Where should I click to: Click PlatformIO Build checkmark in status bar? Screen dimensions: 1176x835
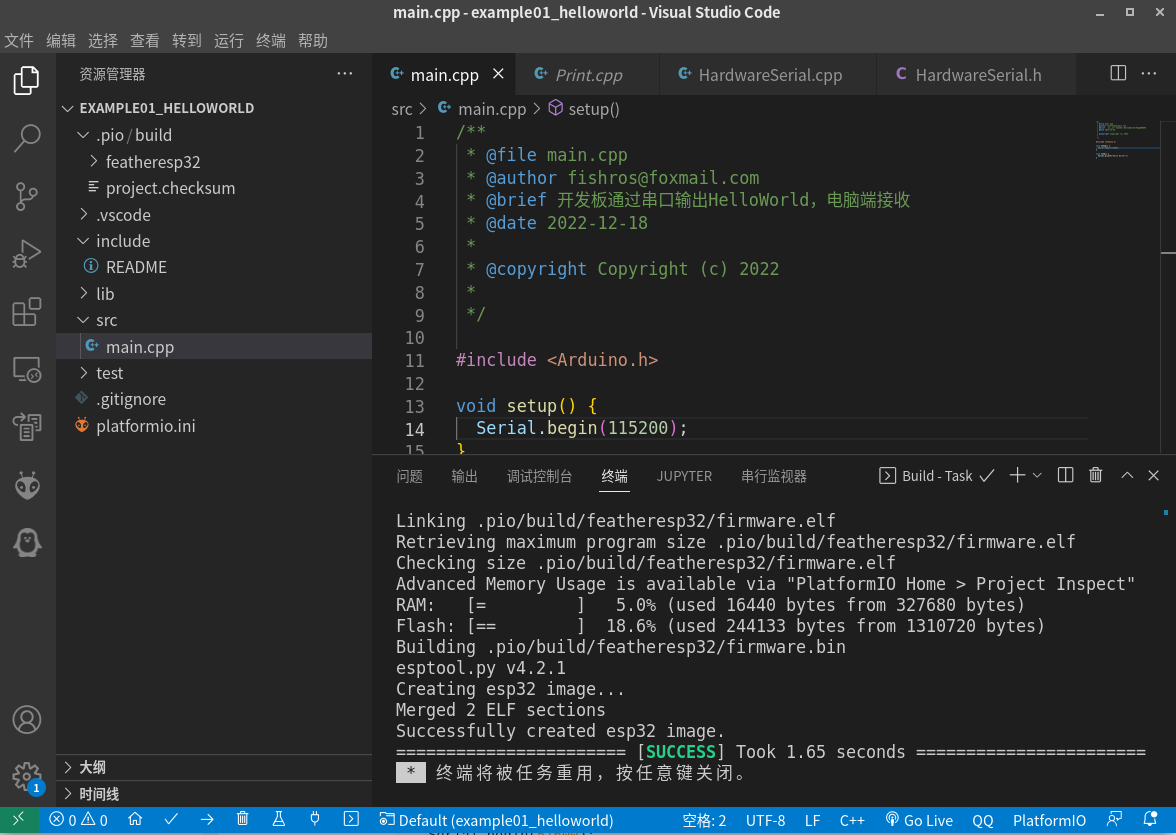click(171, 820)
